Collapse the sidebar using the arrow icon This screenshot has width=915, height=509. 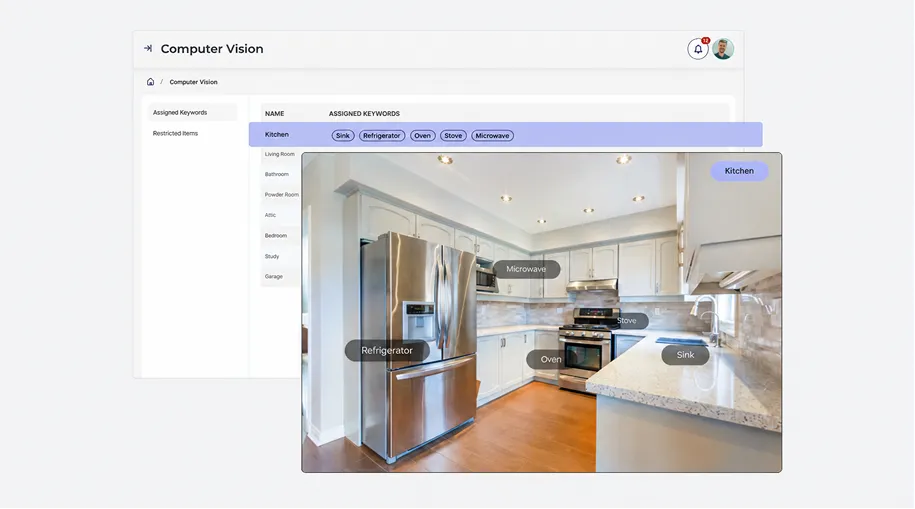point(148,48)
